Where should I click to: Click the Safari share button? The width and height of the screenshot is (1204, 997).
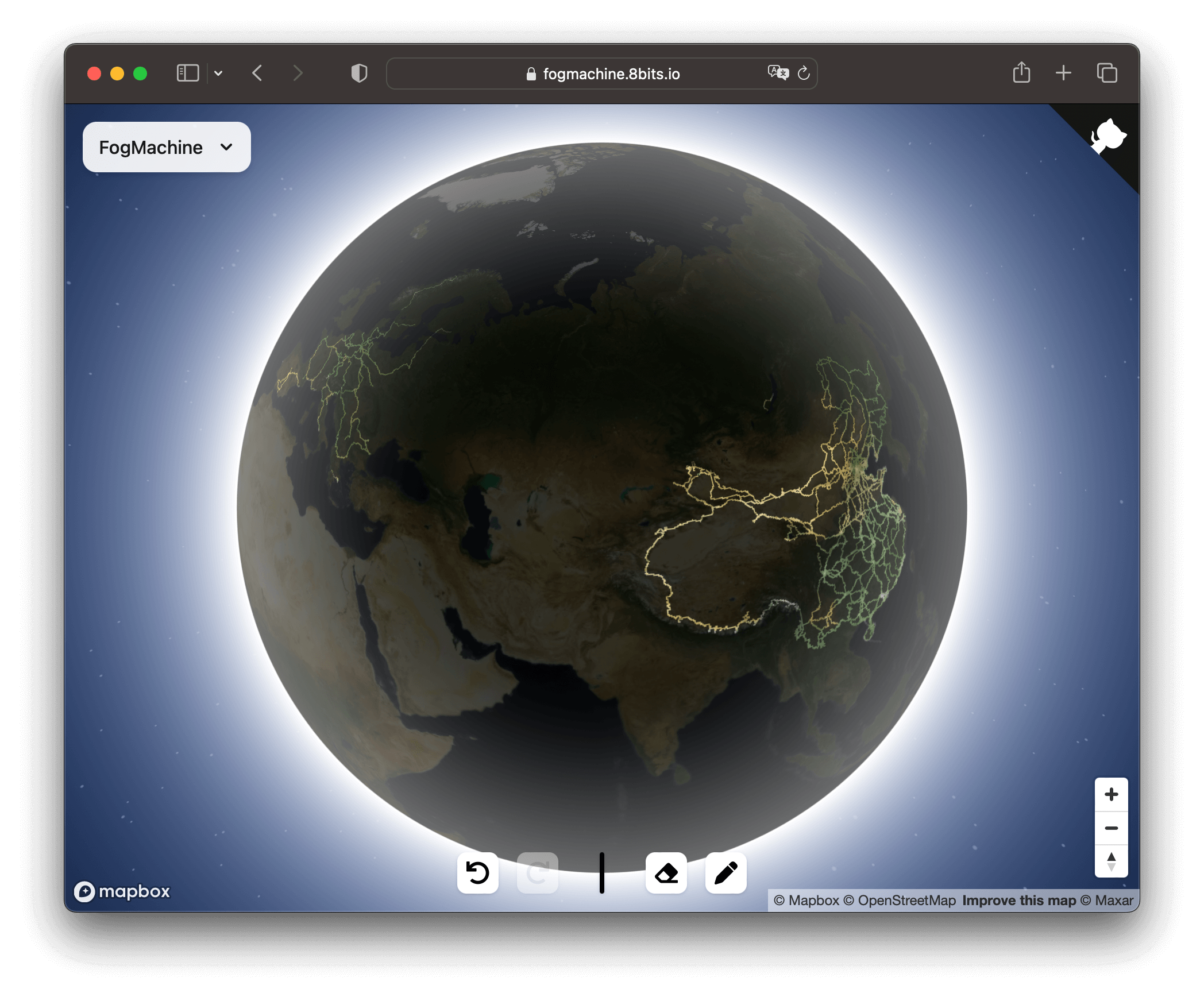1021,73
